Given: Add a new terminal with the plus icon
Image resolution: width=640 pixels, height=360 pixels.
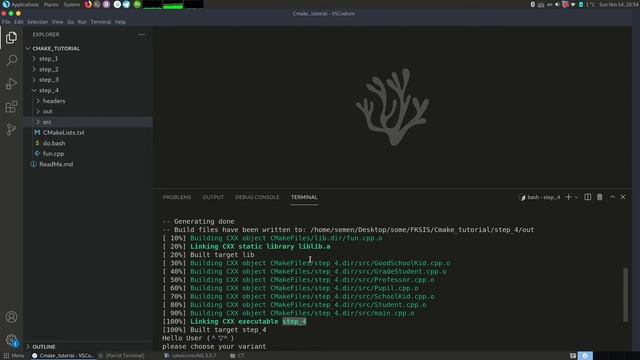Looking at the screenshot, I should 568,197.
